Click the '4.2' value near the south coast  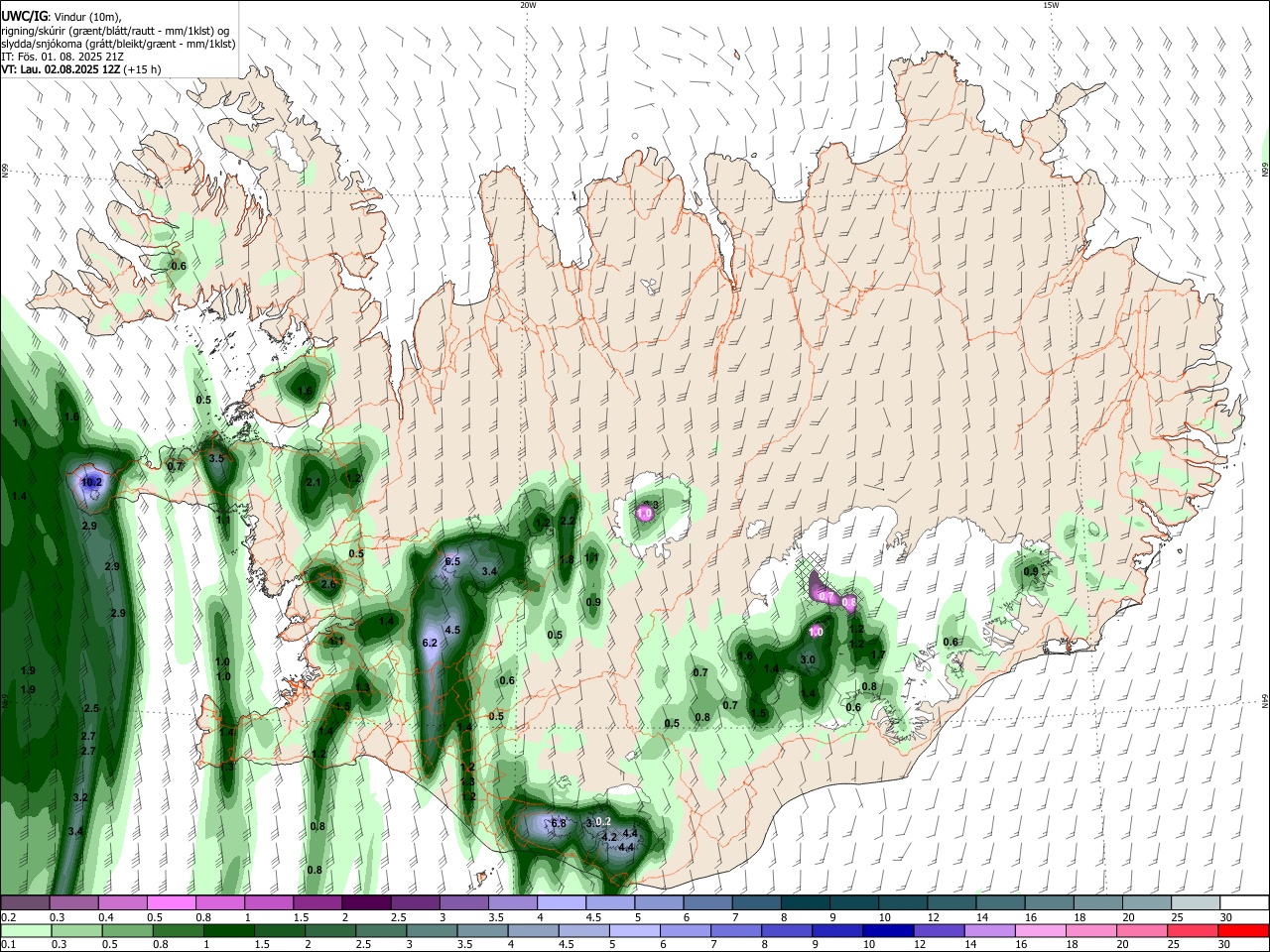click(x=610, y=837)
